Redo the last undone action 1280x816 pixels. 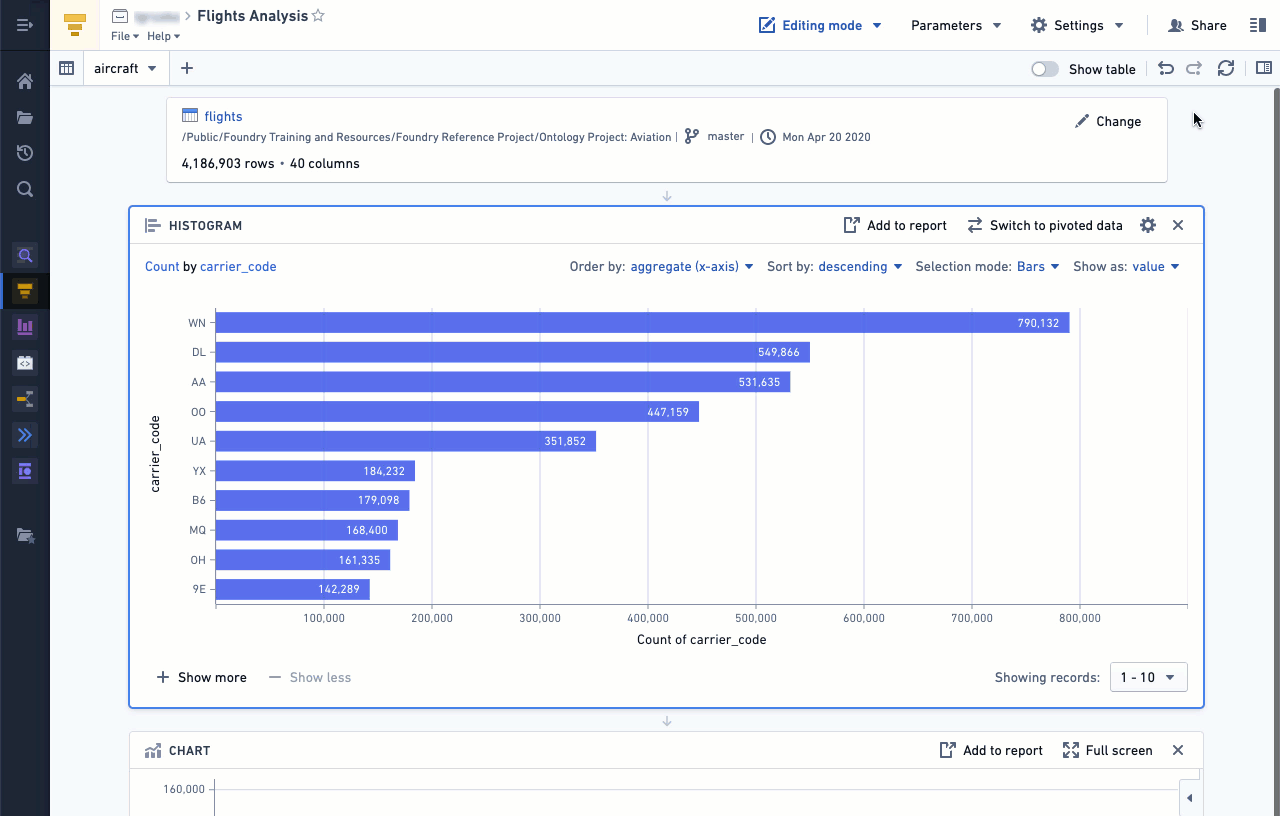1194,68
